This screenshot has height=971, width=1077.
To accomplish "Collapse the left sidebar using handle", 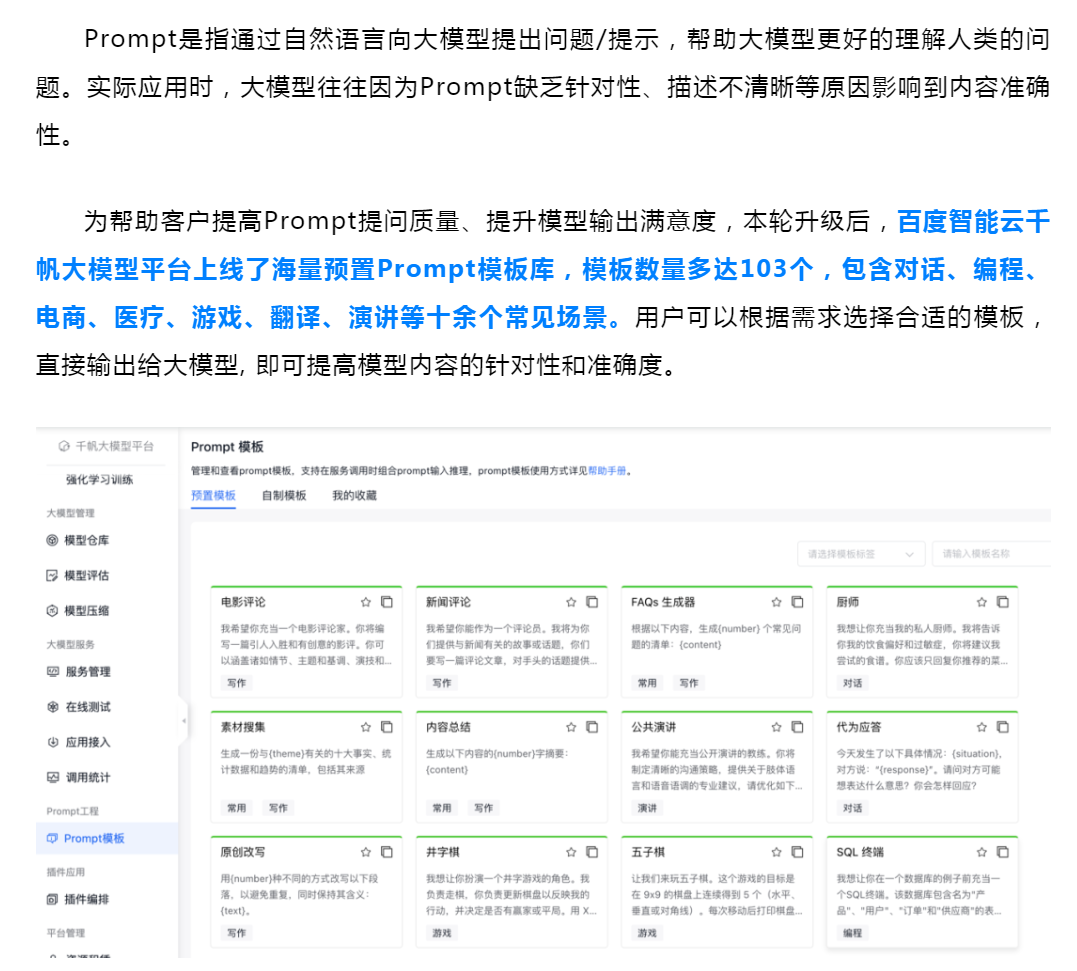I will tap(184, 721).
